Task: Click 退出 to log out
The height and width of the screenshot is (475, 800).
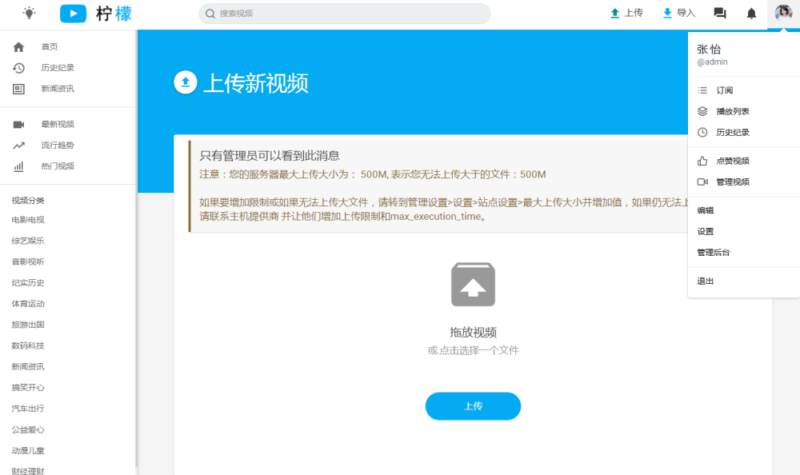Action: pyautogui.click(x=705, y=281)
